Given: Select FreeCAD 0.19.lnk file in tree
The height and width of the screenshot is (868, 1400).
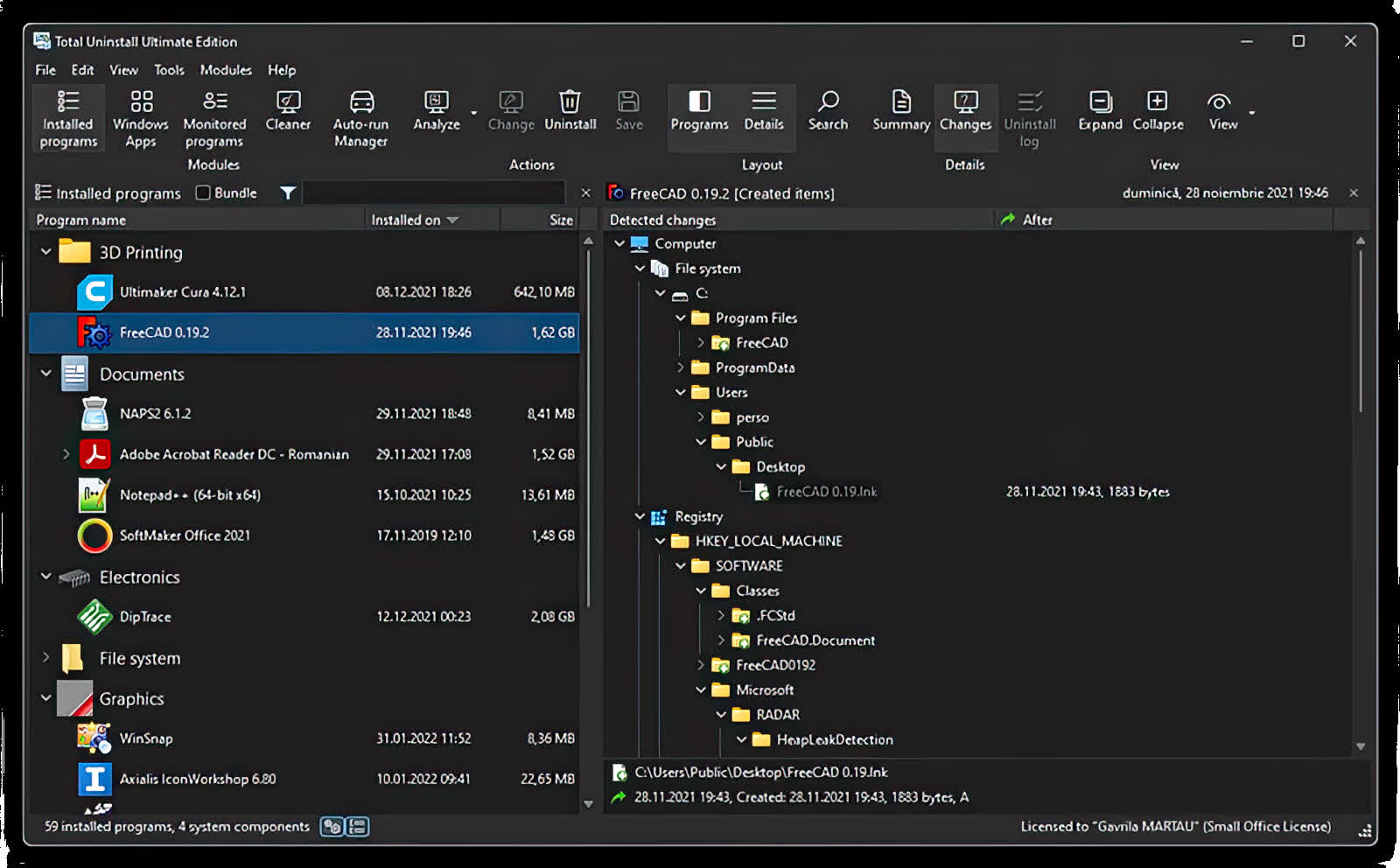Looking at the screenshot, I should (826, 492).
